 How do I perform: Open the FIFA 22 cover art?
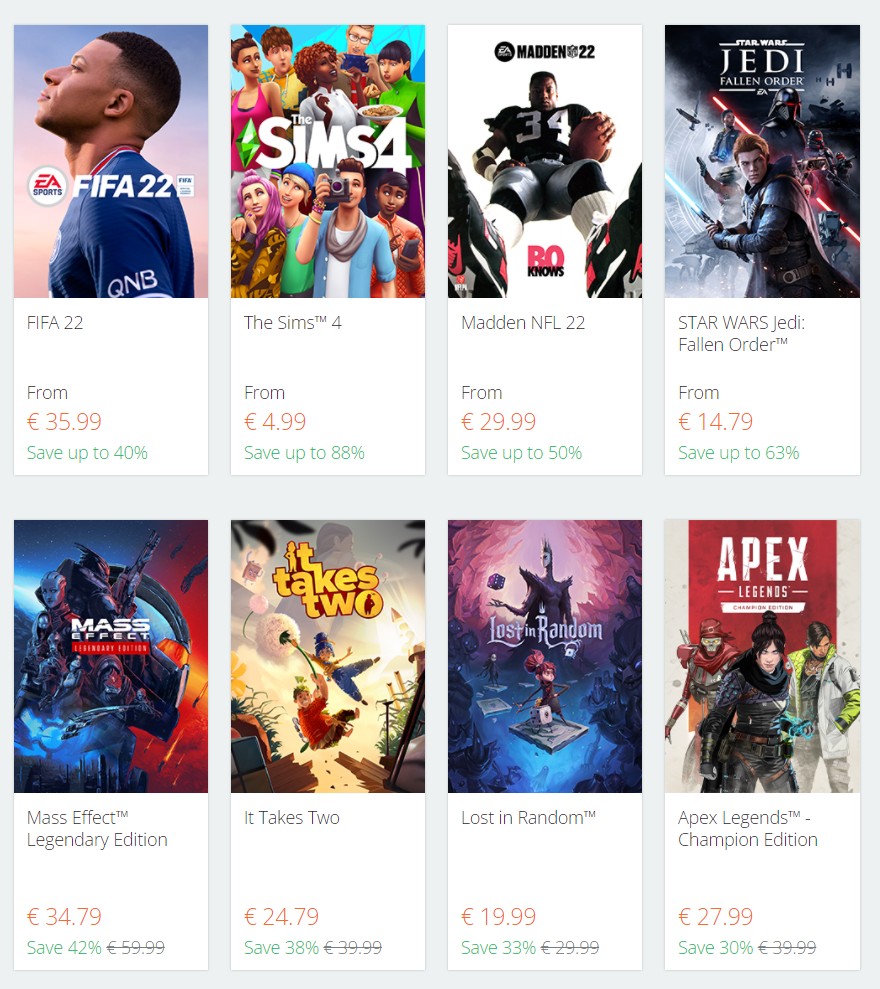[111, 161]
